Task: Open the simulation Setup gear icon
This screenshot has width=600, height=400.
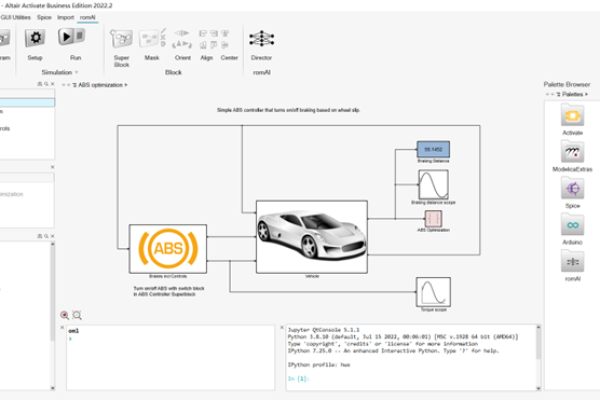Action: (x=35, y=38)
